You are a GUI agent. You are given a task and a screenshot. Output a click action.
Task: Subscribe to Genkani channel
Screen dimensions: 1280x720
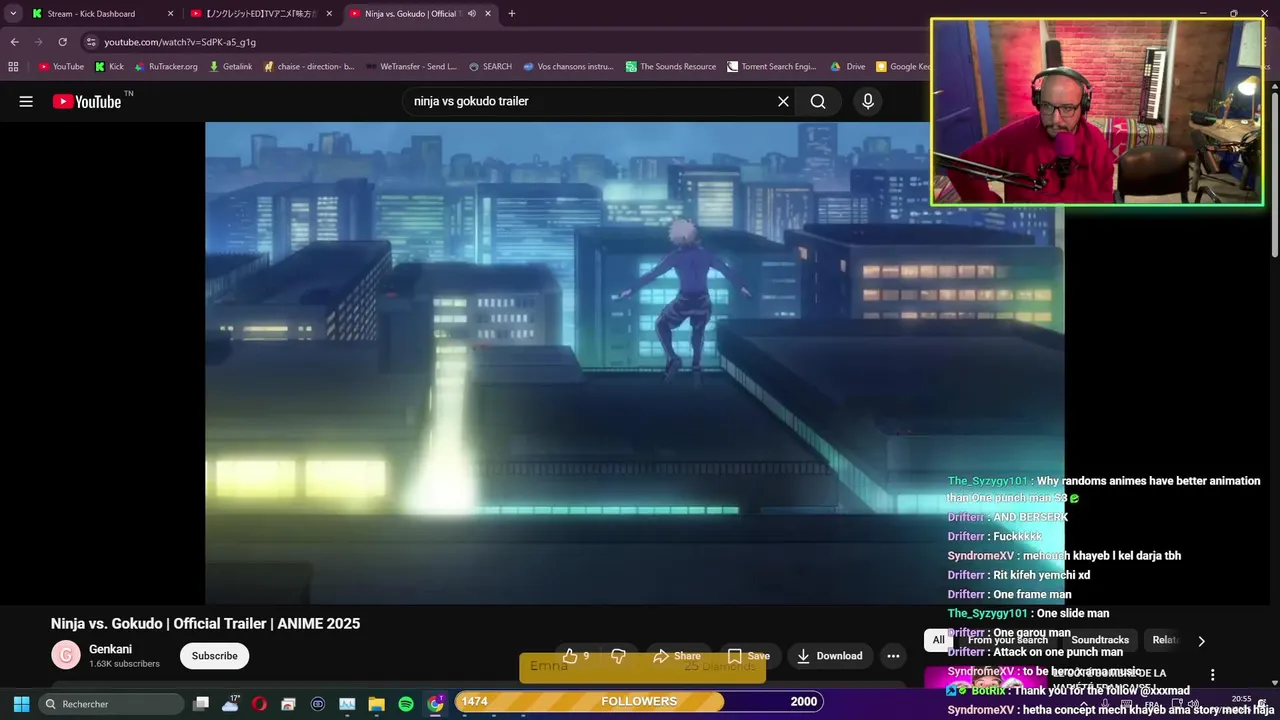[214, 656]
